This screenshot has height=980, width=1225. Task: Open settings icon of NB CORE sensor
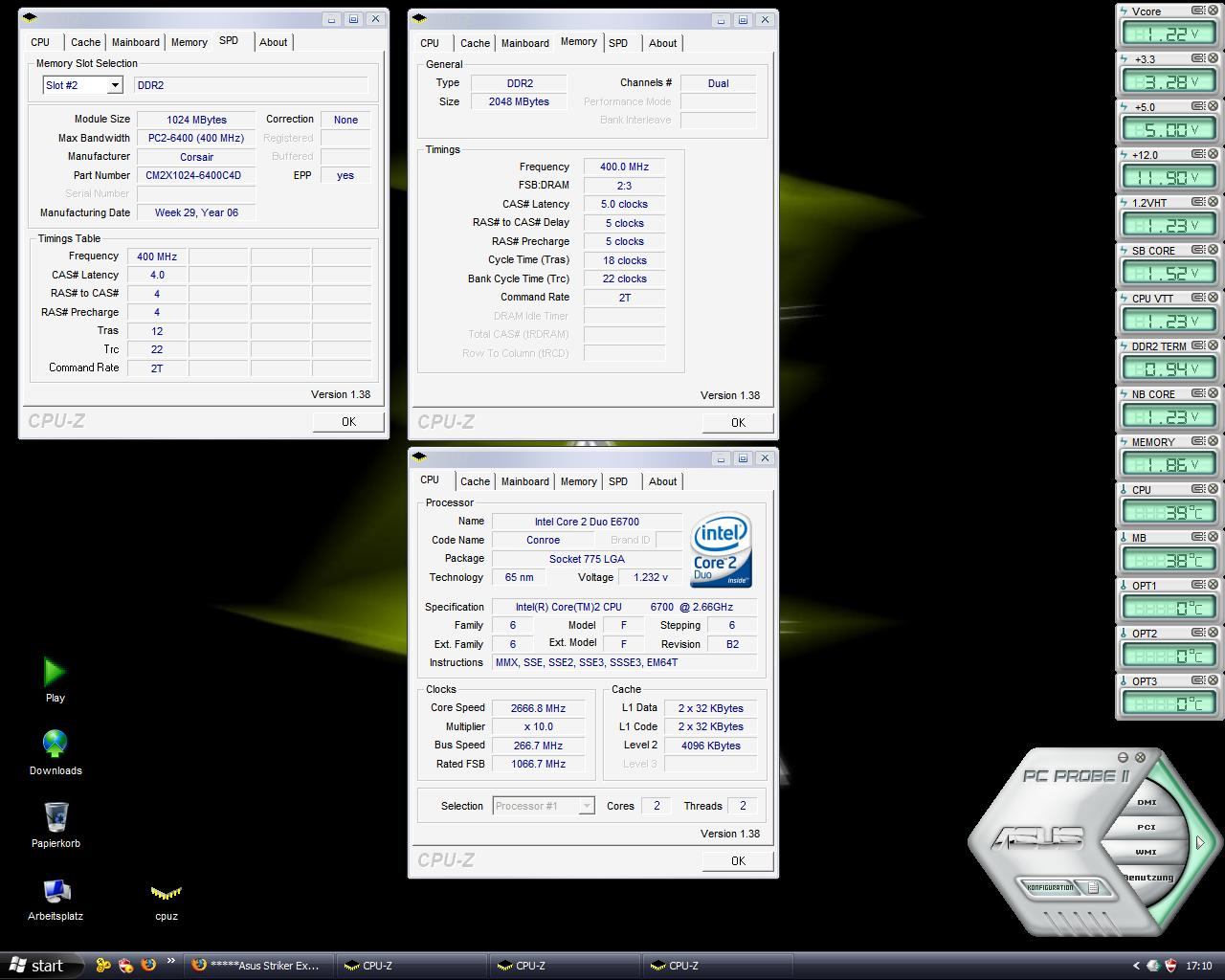[x=1198, y=393]
